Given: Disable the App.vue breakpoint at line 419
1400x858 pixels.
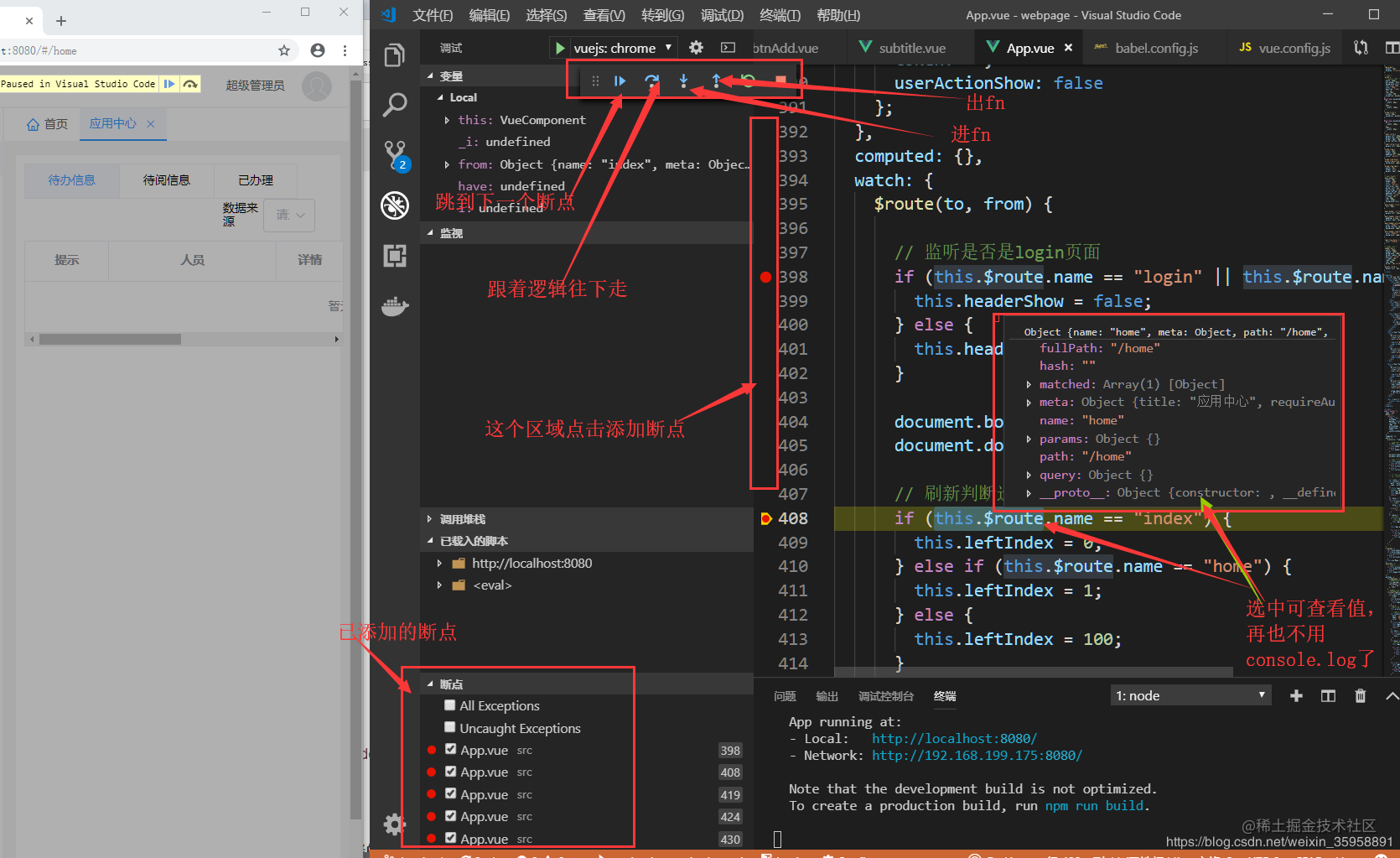Looking at the screenshot, I should [451, 793].
